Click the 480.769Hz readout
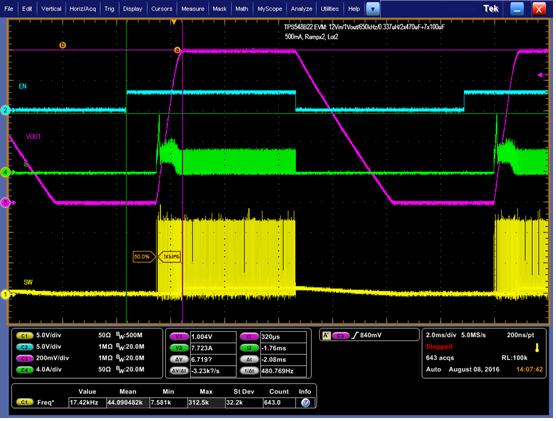Screen dimensions: 556x421 pyautogui.click(x=283, y=371)
